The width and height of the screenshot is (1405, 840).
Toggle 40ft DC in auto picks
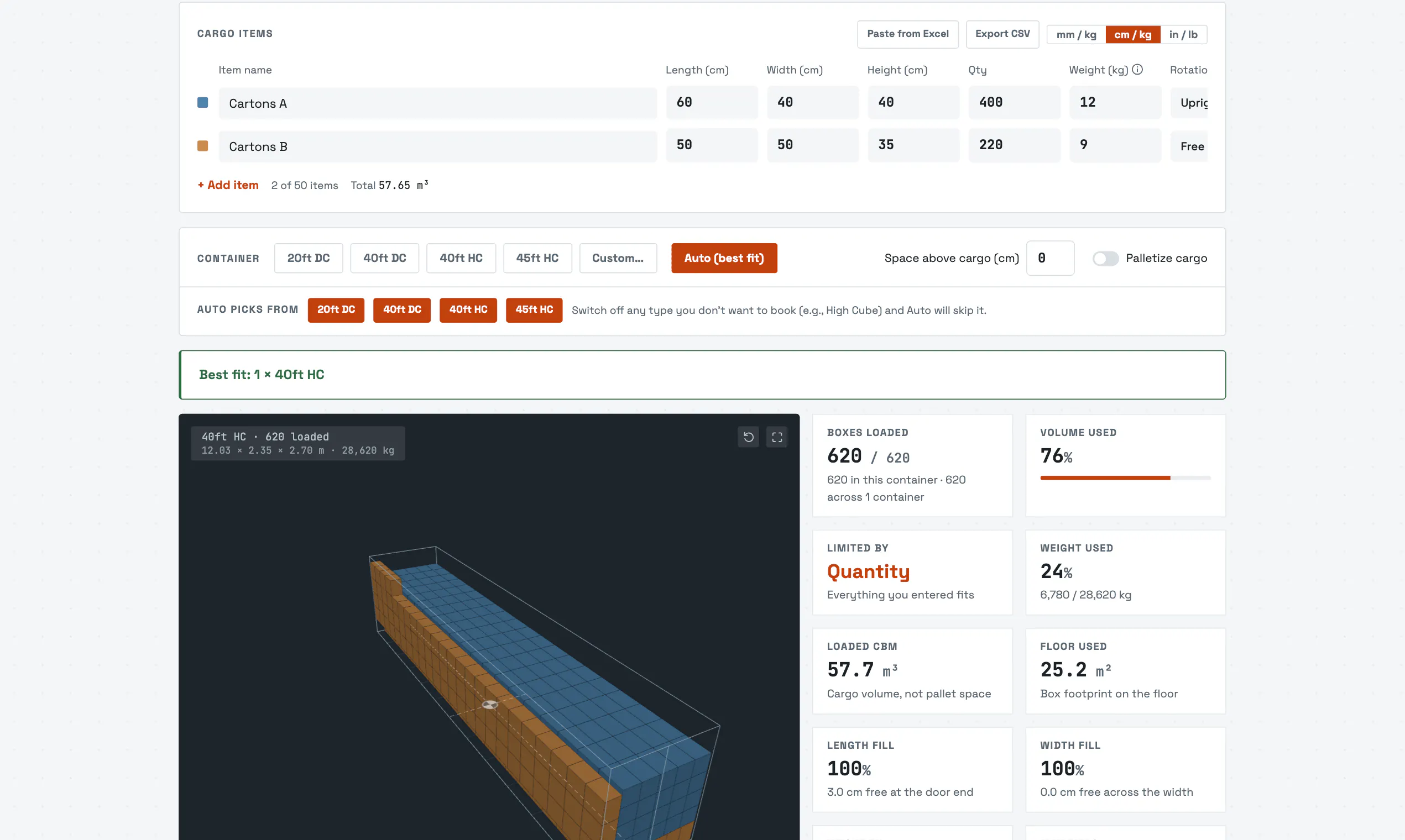[402, 309]
